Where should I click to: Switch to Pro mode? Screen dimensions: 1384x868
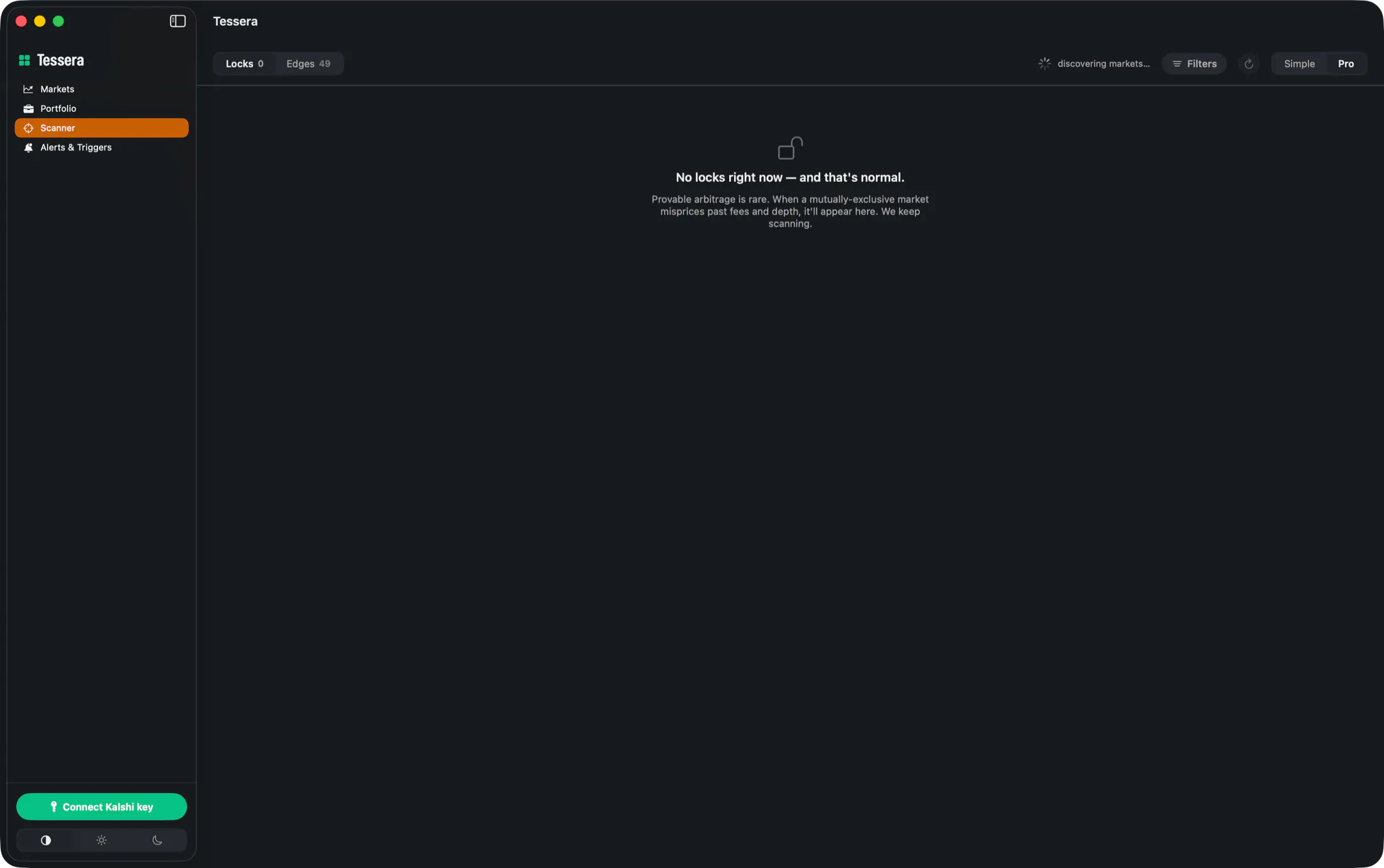[1346, 64]
